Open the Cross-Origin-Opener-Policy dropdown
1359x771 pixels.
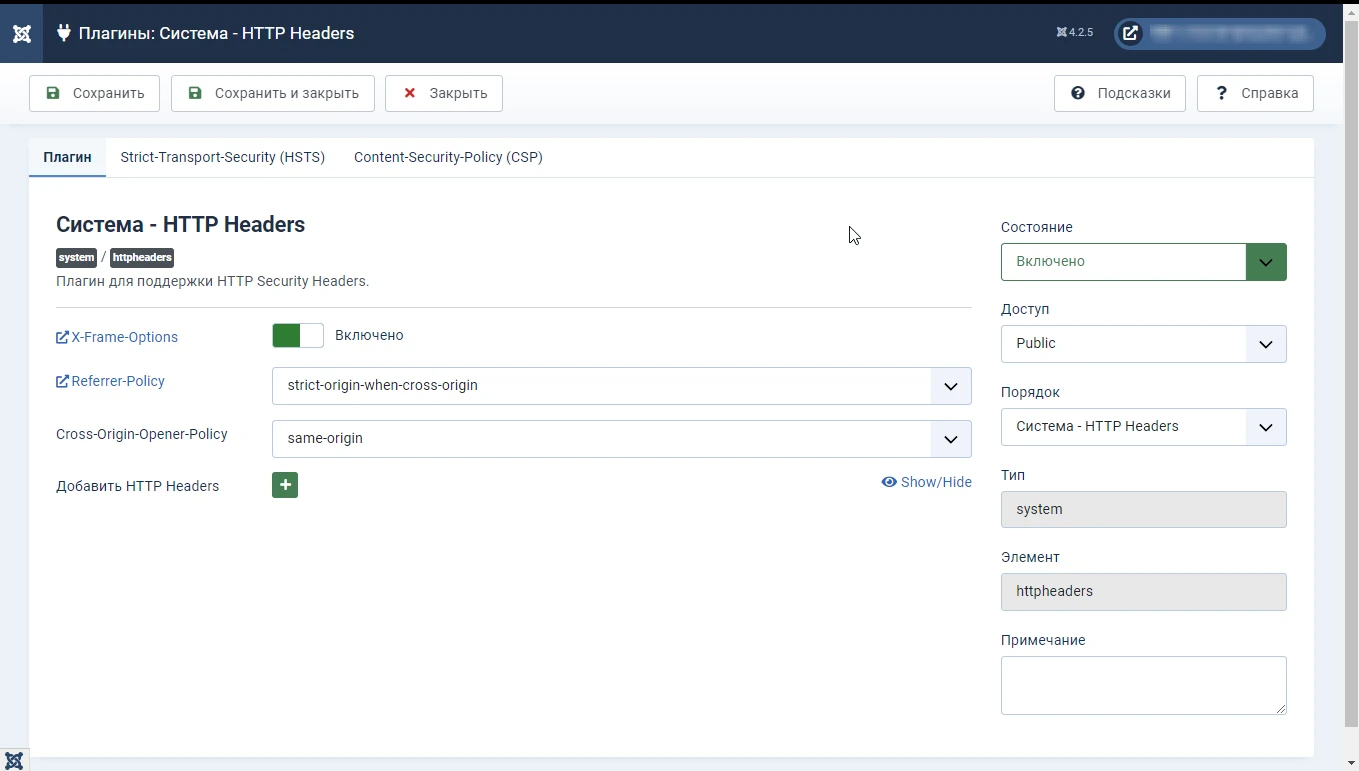click(622, 439)
